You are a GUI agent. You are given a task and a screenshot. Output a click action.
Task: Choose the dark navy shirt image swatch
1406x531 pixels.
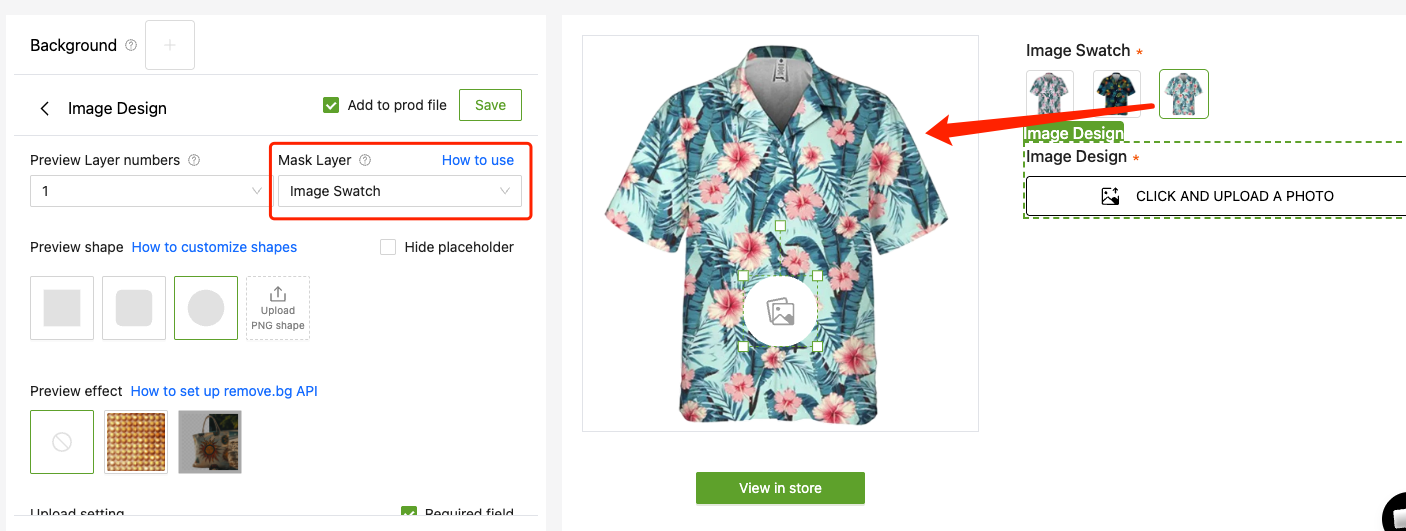1117,94
